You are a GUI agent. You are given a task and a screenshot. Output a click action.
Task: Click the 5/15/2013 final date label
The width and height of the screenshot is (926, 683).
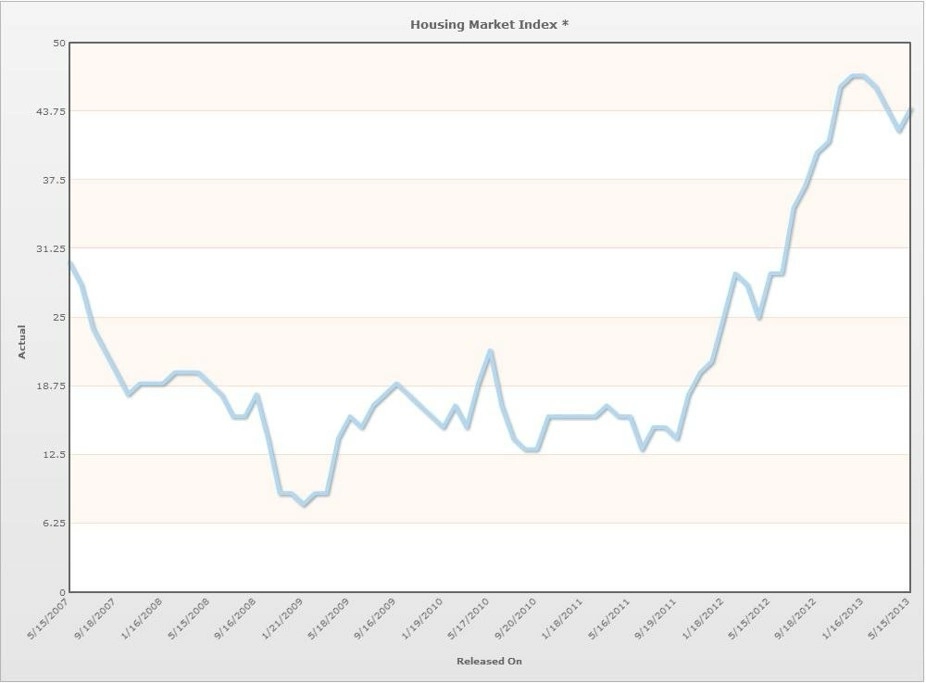pos(889,618)
